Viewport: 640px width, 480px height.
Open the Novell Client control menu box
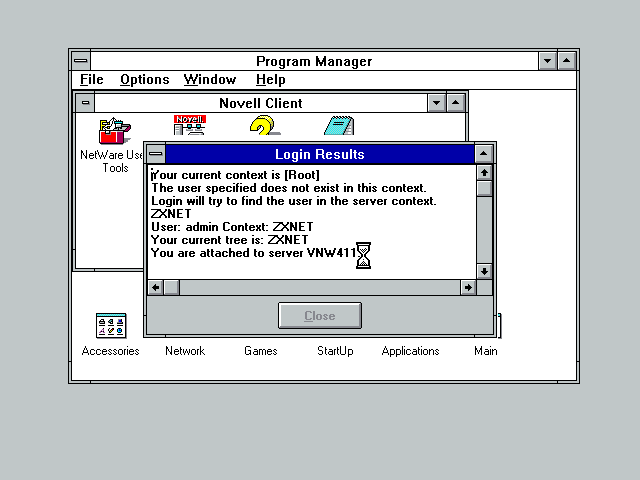pyautogui.click(x=85, y=103)
